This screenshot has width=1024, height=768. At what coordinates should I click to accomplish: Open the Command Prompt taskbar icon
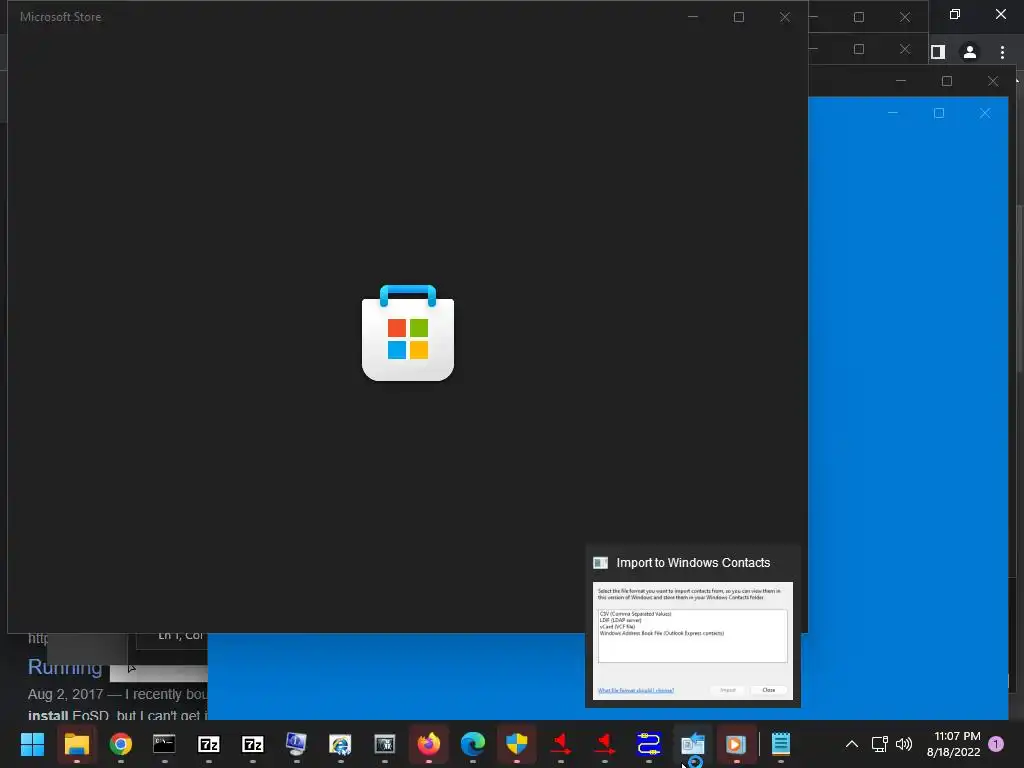pyautogui.click(x=164, y=744)
